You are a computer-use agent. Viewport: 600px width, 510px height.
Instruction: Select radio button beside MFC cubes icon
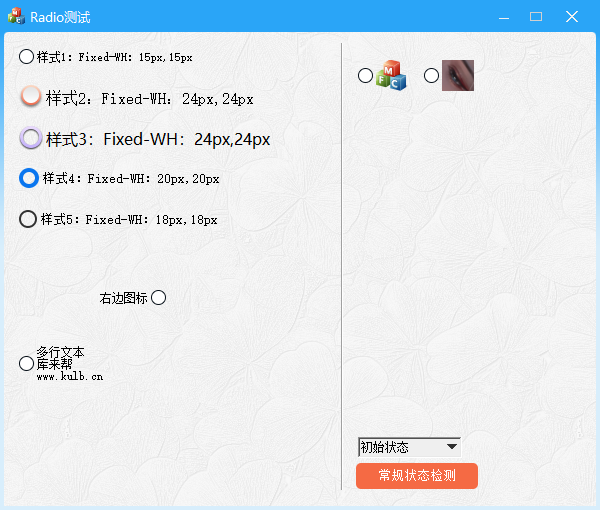pos(365,75)
